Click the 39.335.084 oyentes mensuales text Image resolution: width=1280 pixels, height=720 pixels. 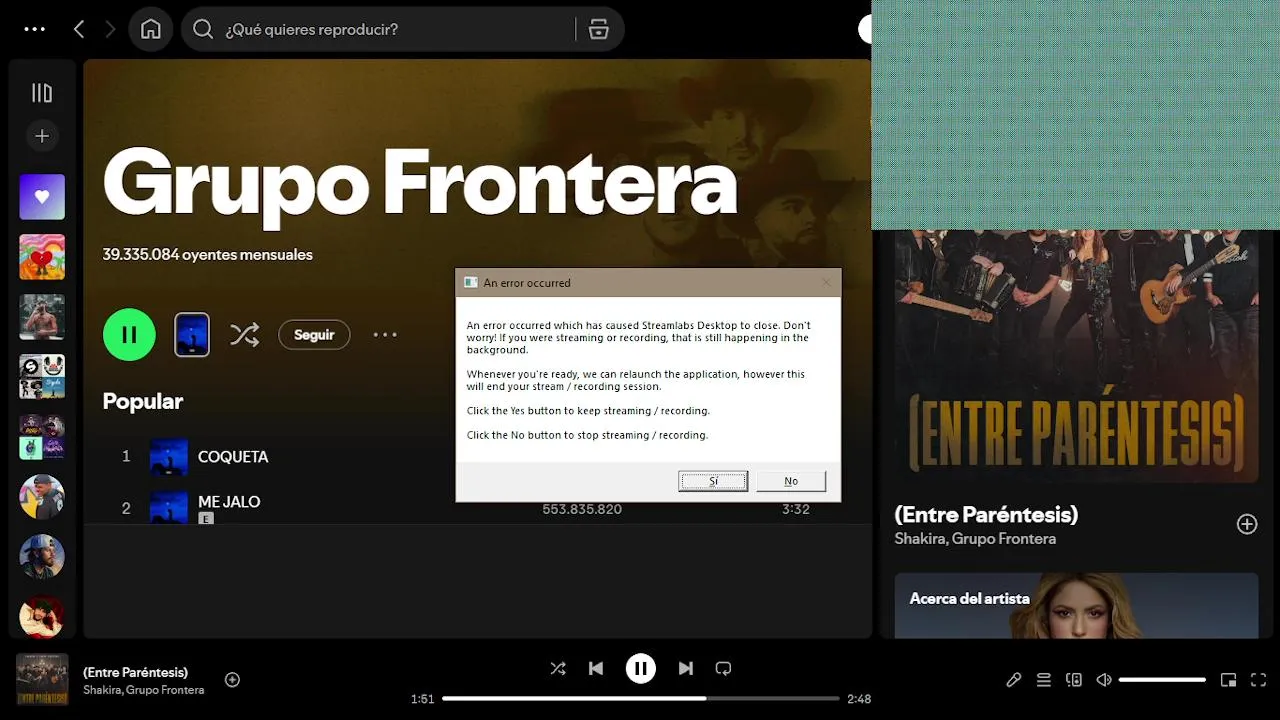click(x=208, y=254)
